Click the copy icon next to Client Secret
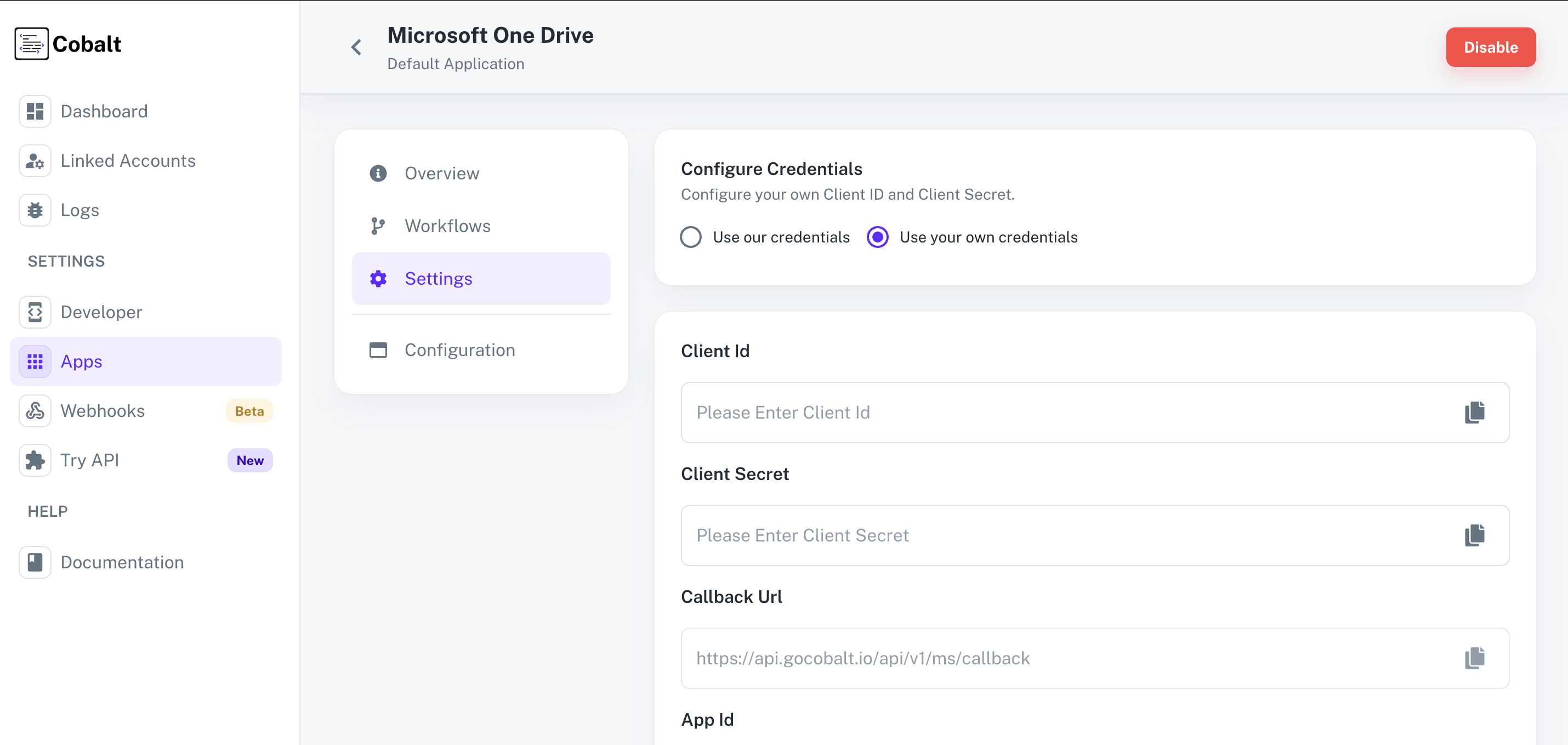This screenshot has width=1568, height=745. [x=1474, y=535]
